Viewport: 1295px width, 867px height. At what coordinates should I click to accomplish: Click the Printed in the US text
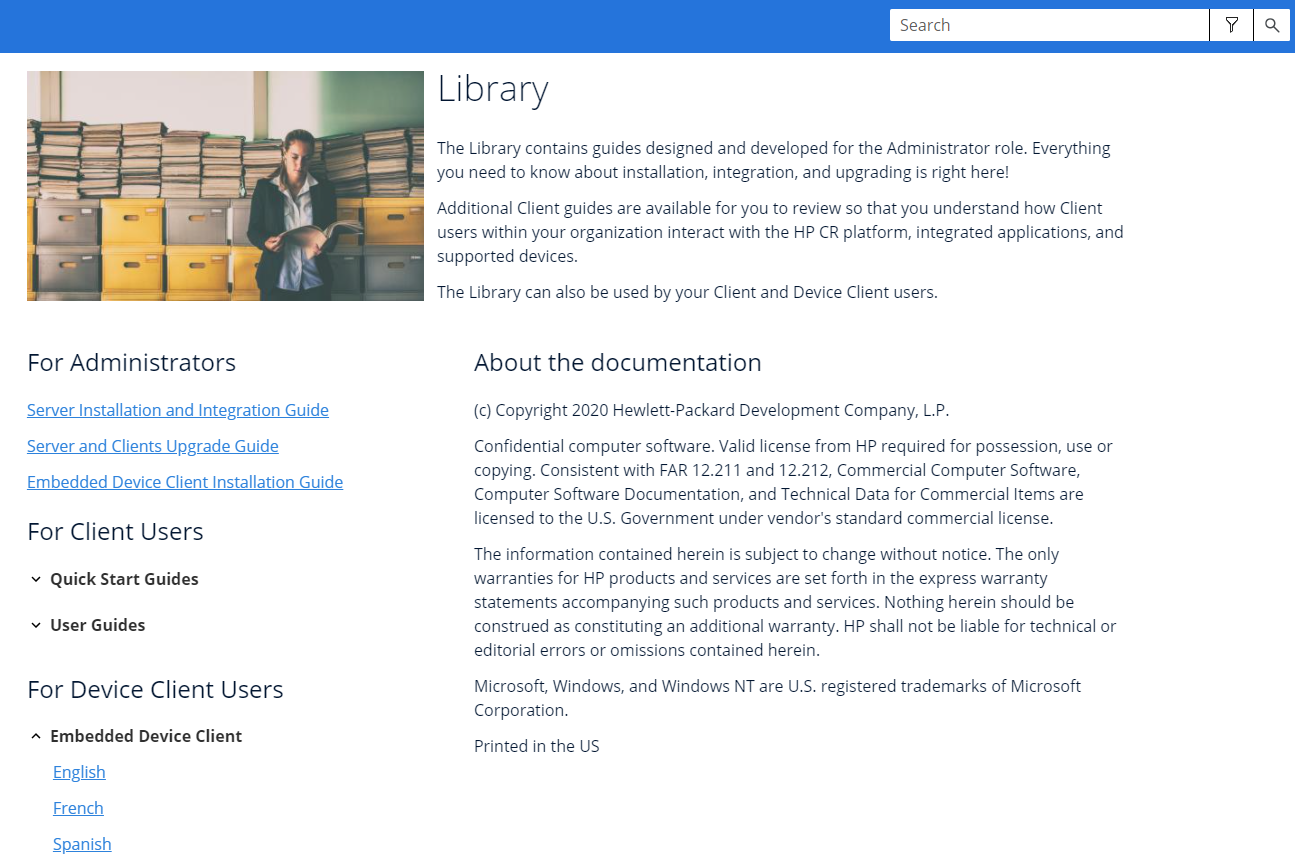tap(537, 746)
